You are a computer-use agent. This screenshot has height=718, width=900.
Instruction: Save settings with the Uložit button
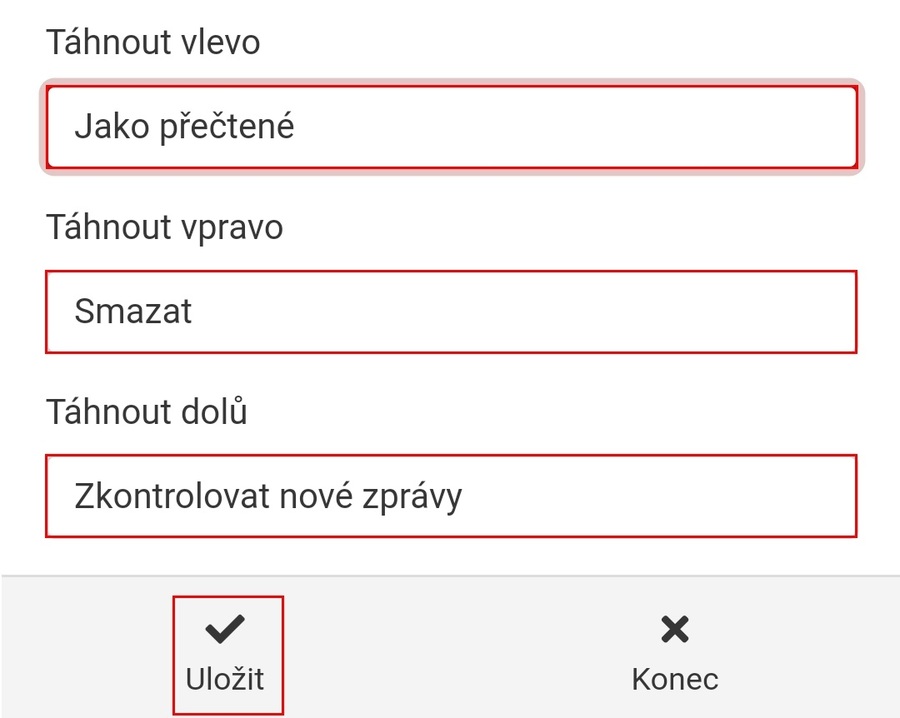(227, 654)
